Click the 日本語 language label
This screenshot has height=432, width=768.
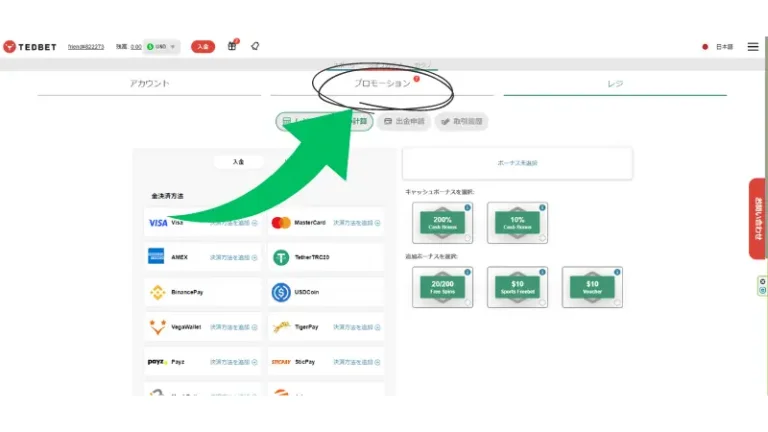[724, 47]
